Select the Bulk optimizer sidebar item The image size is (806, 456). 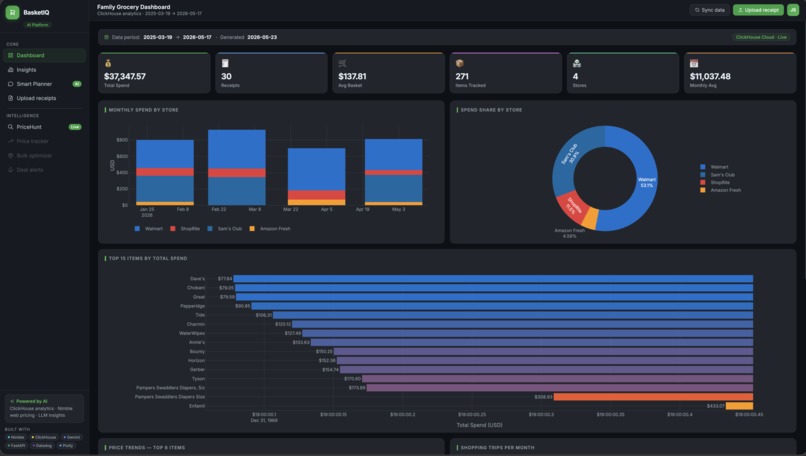(44, 156)
